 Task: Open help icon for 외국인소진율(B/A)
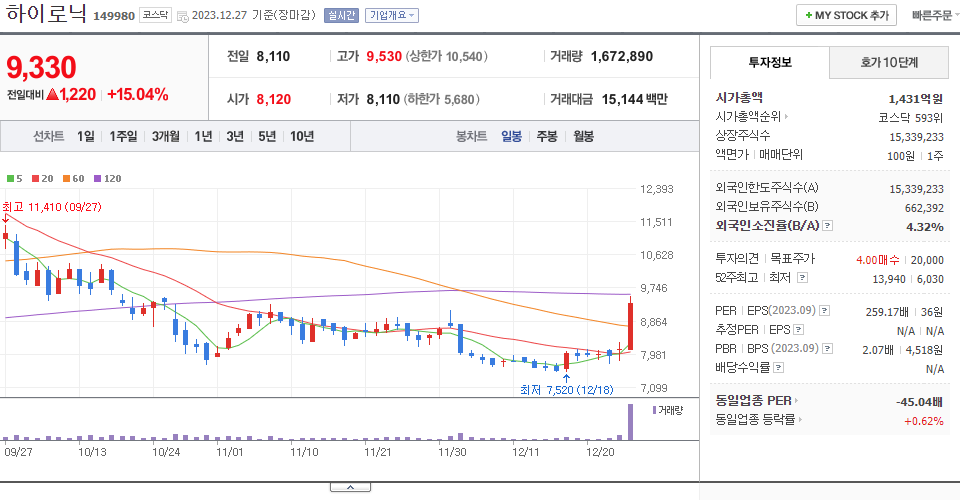[827, 226]
